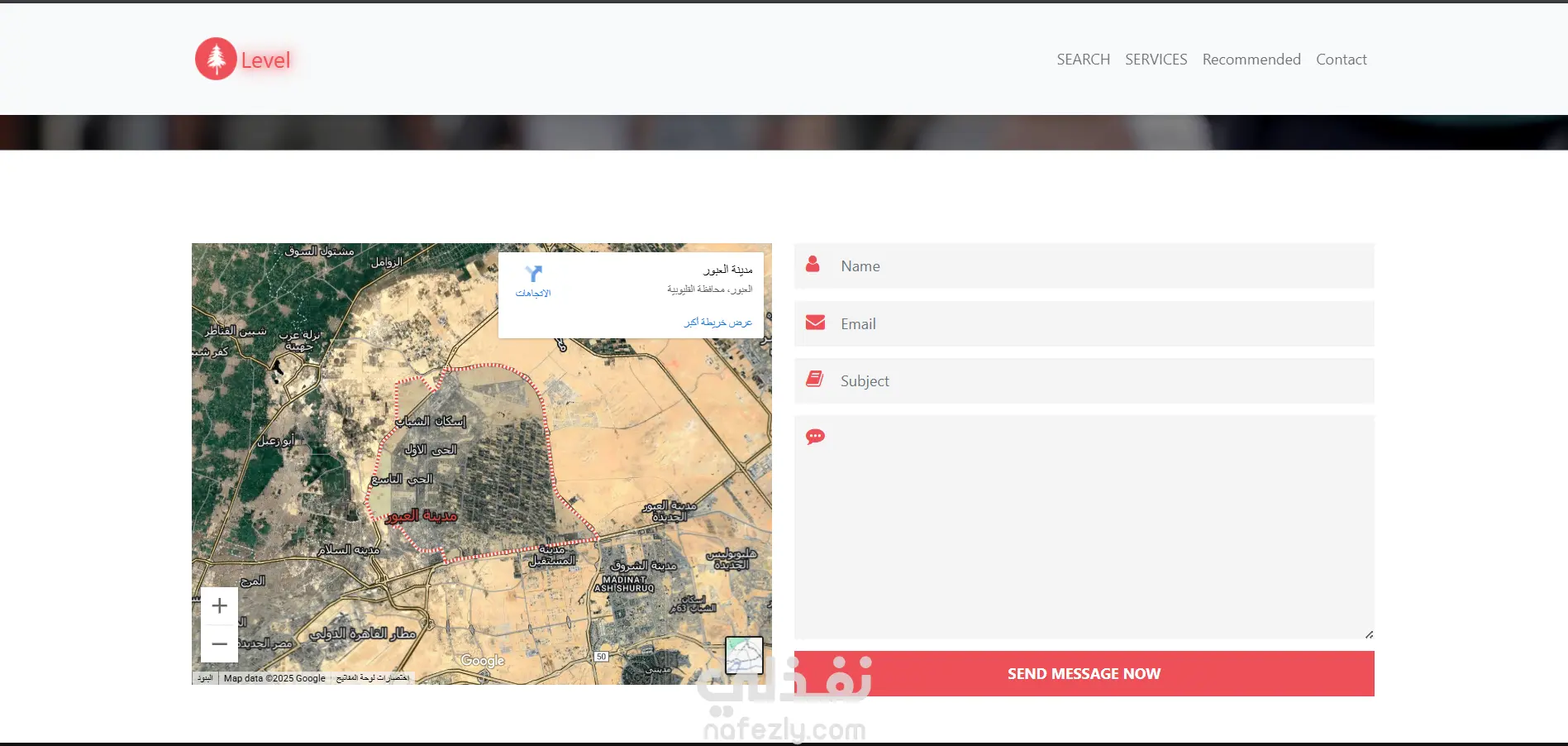Screen dimensions: 1568x746
Task: Click the Level brand name text
Action: [x=265, y=60]
